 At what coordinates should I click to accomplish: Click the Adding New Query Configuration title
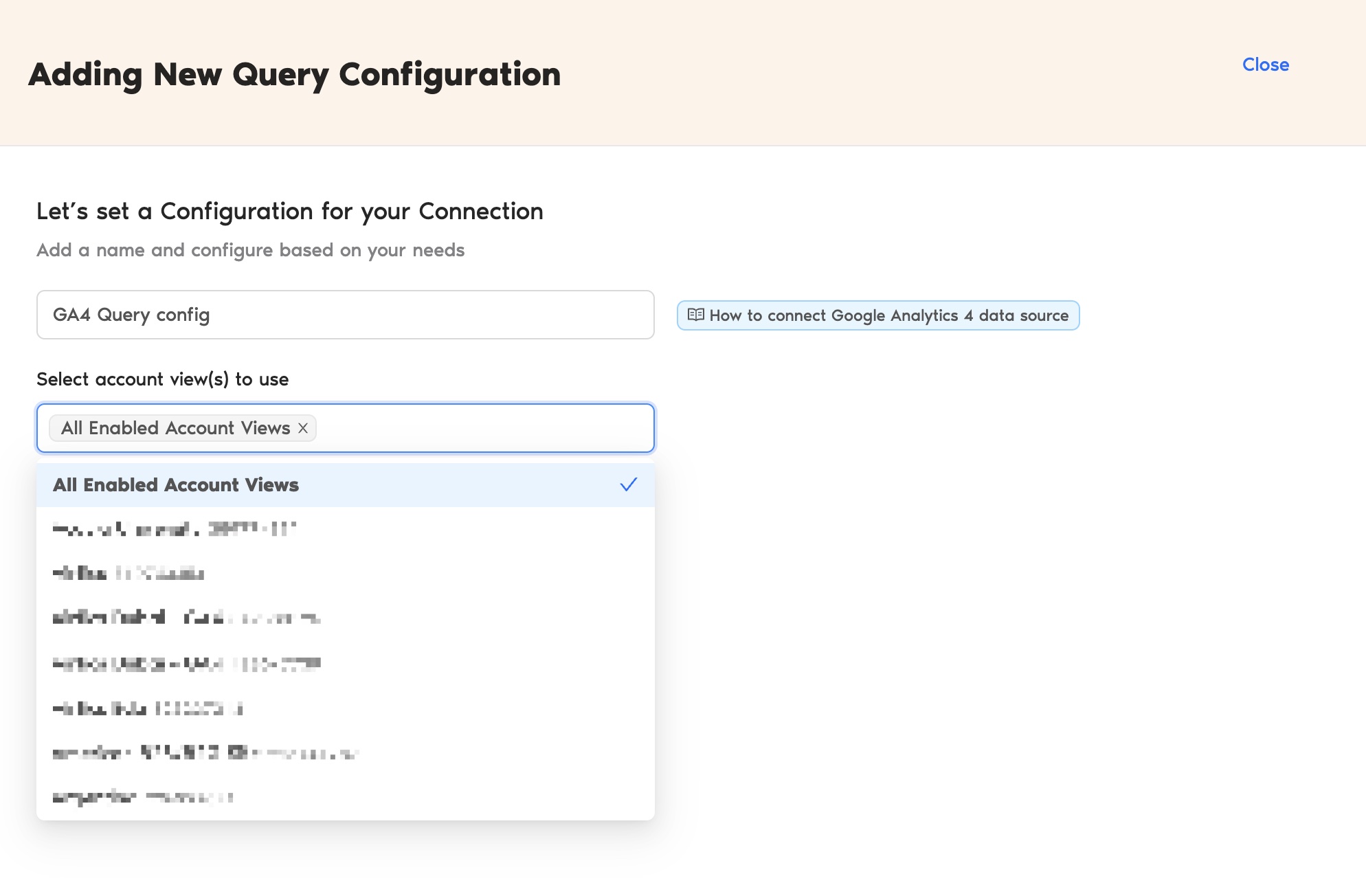tap(294, 74)
